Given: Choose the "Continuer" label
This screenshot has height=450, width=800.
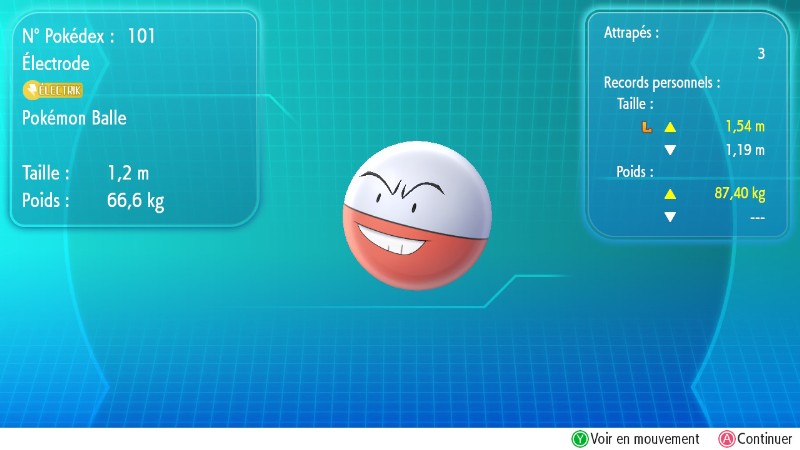Looking at the screenshot, I should [x=764, y=439].
